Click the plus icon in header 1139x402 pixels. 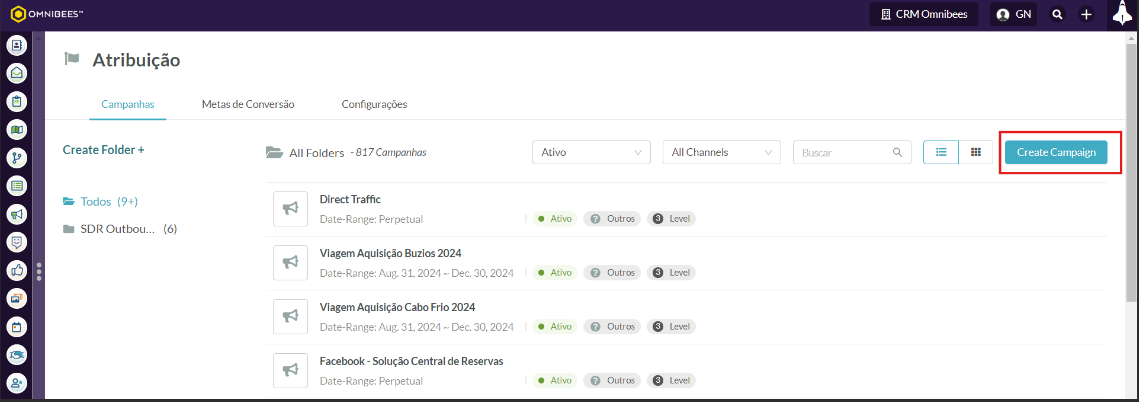click(x=1087, y=15)
